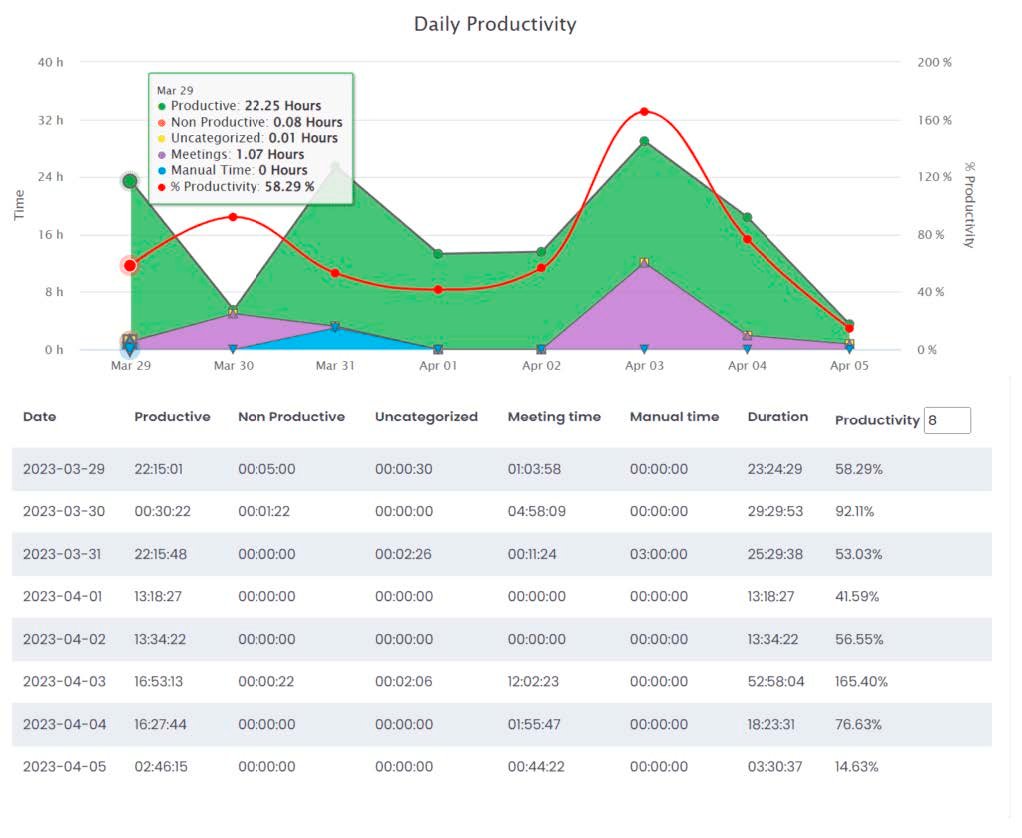Select the 165.40% productivity value cell
Image resolution: width=1022 pixels, height=838 pixels.
click(x=861, y=682)
